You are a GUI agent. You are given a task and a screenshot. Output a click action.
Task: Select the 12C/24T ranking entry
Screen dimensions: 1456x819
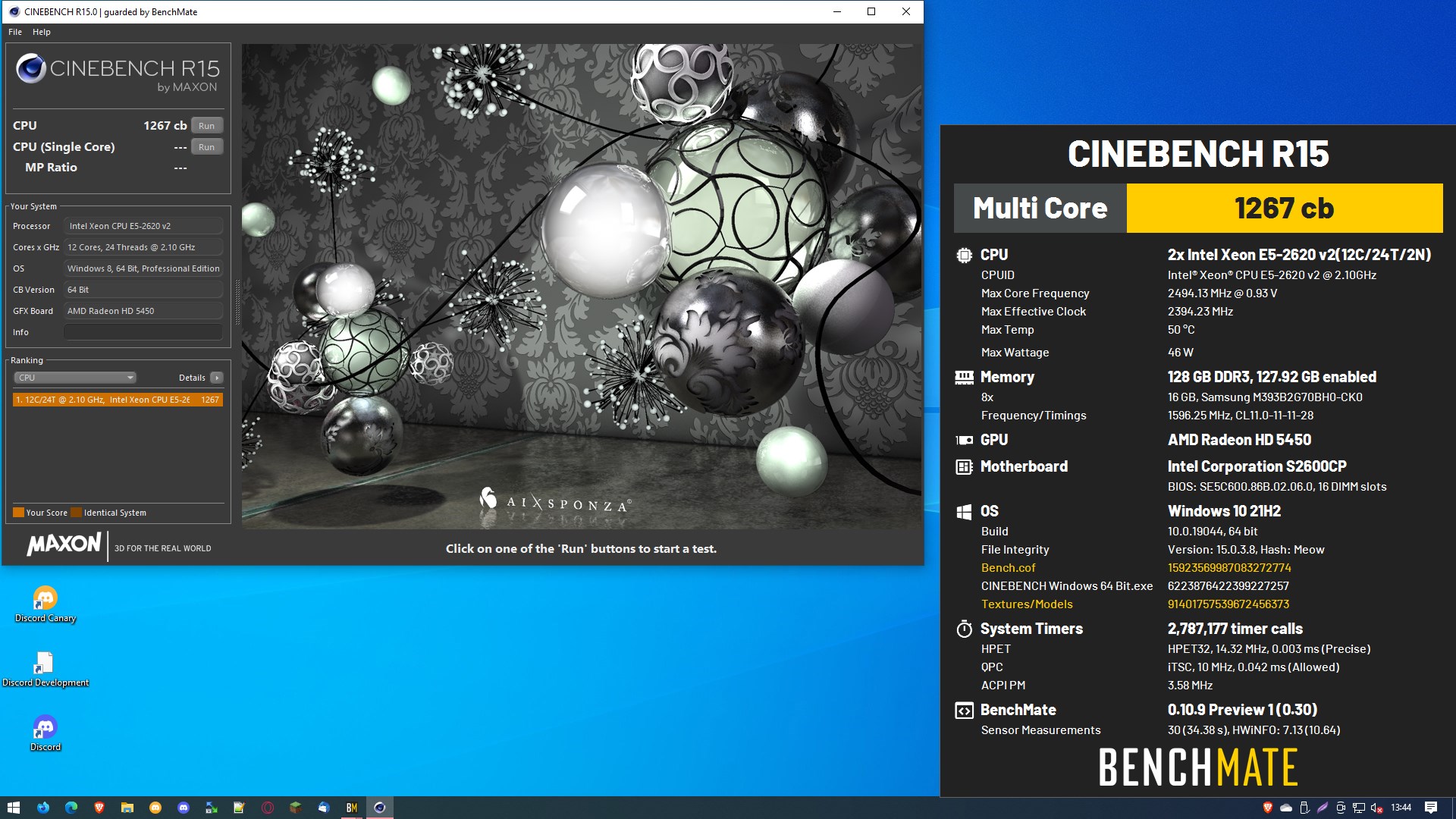tap(118, 400)
